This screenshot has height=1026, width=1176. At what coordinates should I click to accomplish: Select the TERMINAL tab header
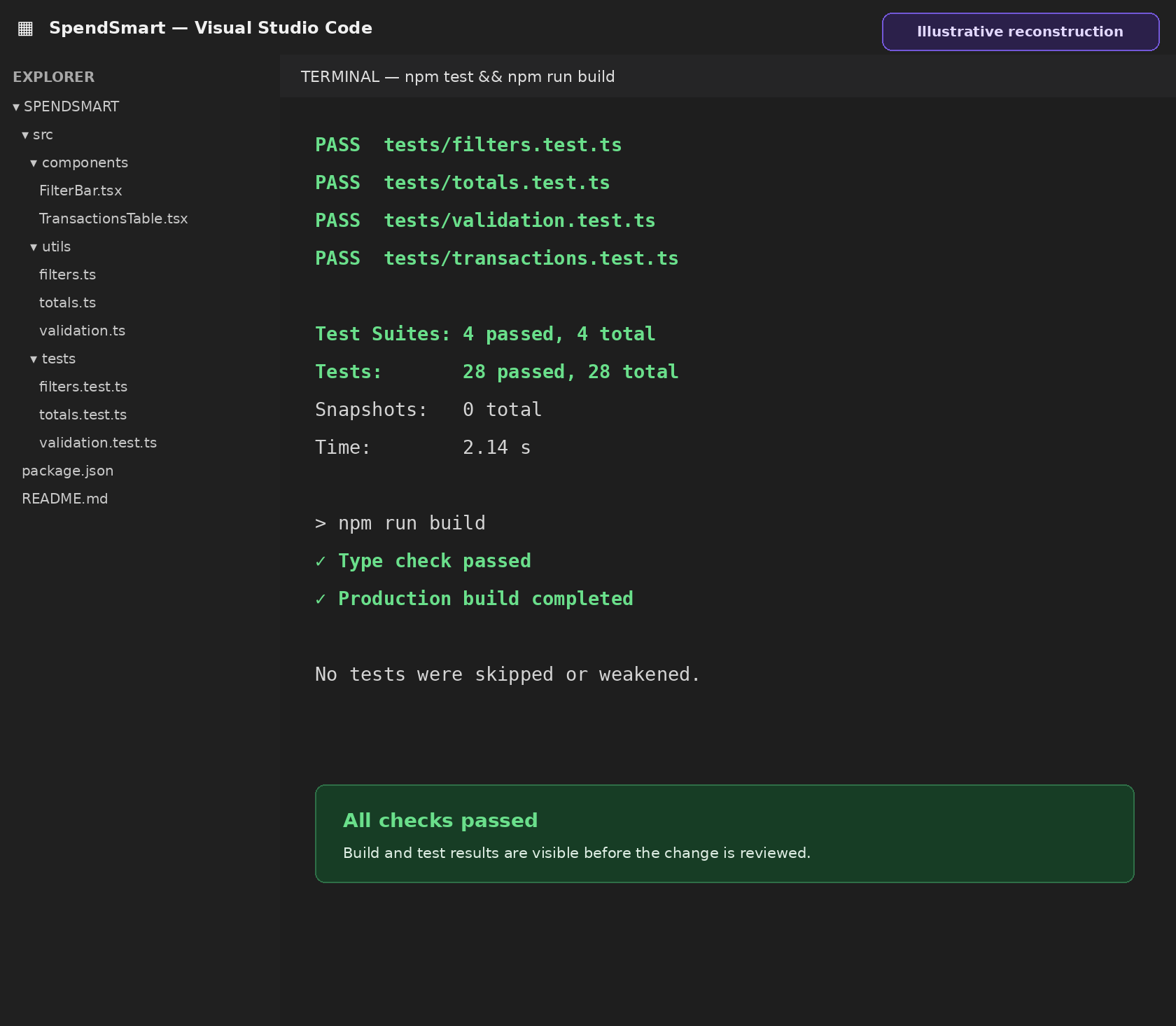(458, 76)
